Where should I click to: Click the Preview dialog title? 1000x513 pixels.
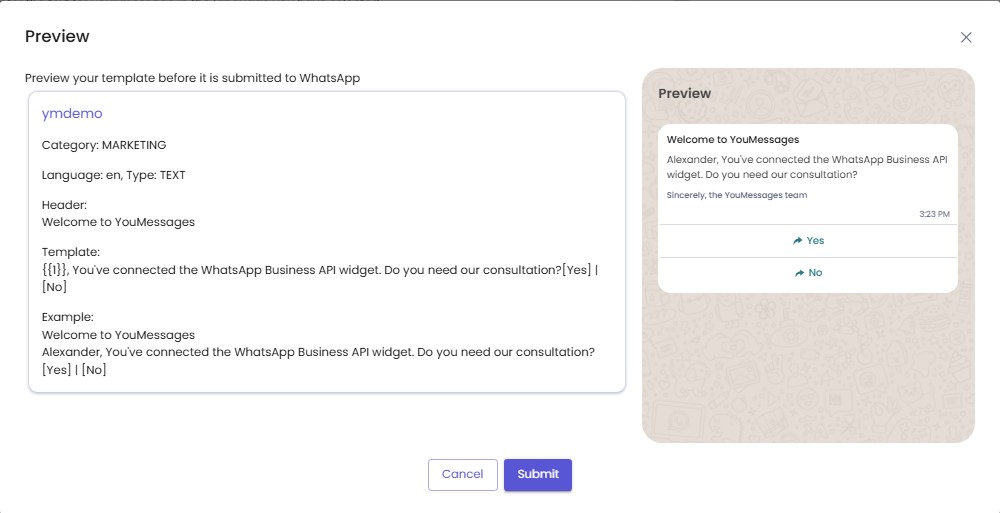coord(57,37)
